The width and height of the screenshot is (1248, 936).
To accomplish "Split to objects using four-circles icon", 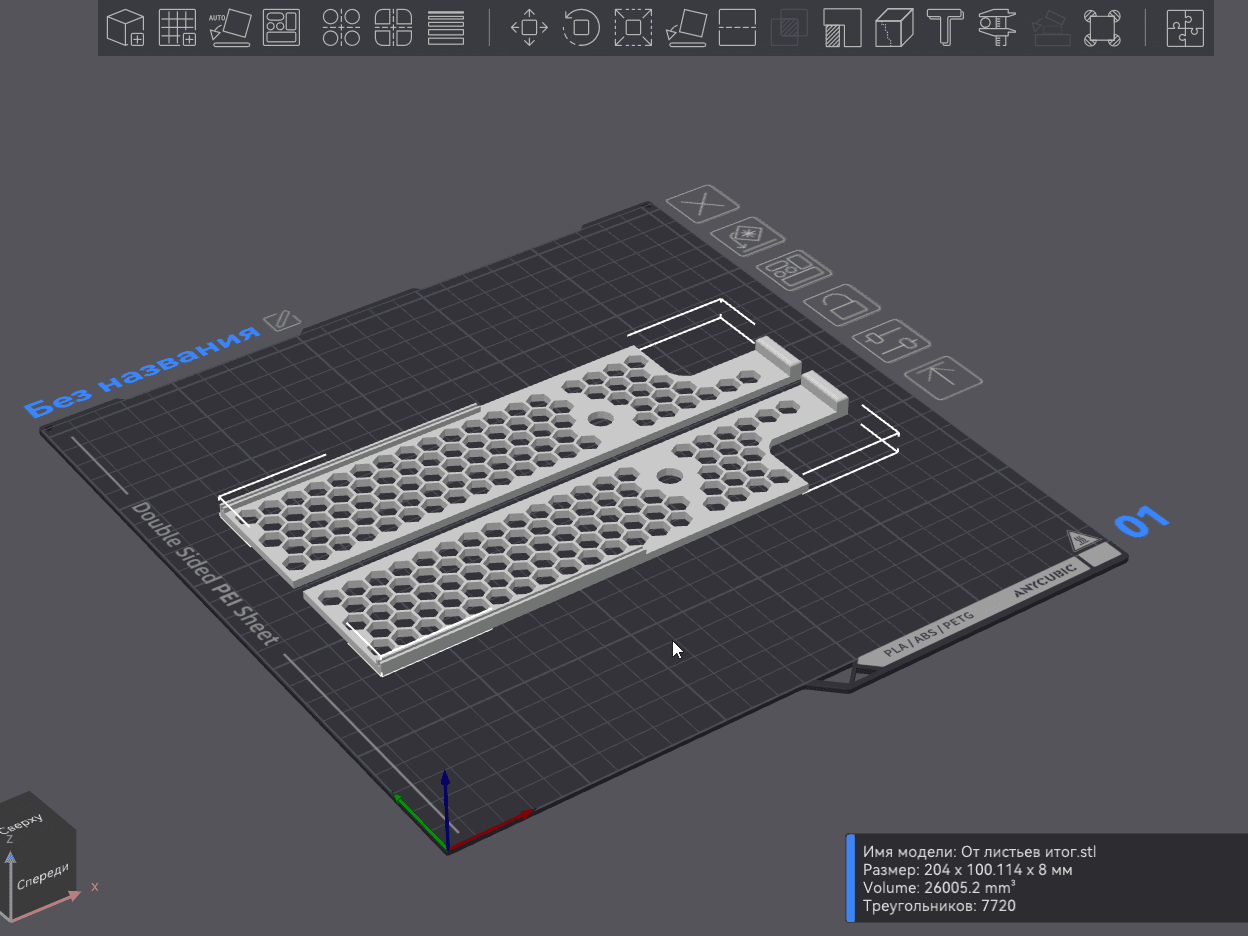I will click(x=342, y=27).
